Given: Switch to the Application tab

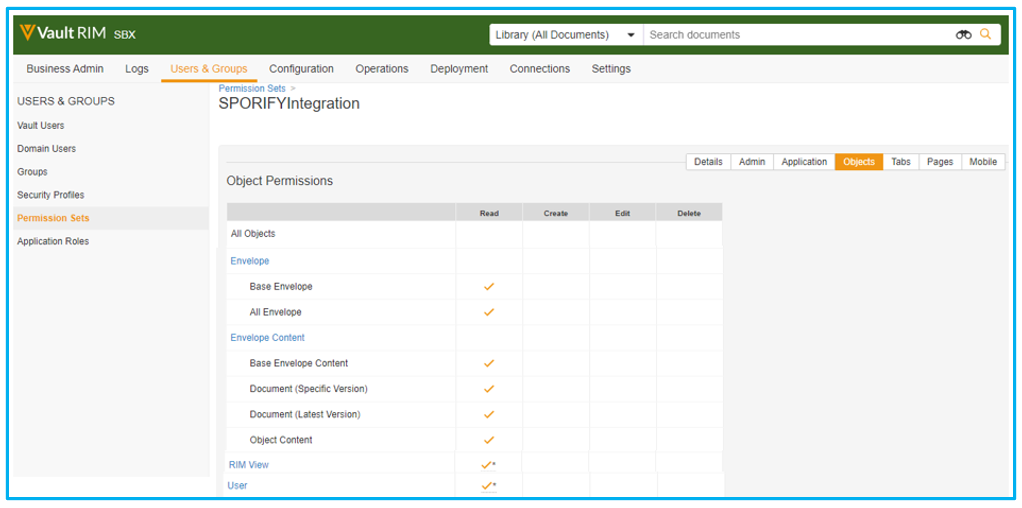Looking at the screenshot, I should coord(804,162).
